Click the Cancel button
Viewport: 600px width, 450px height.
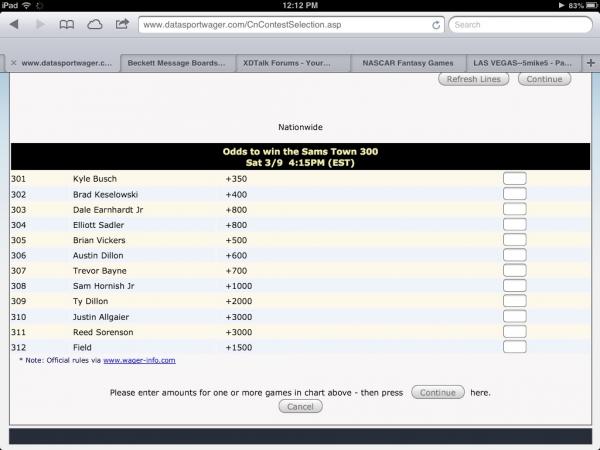[300, 407]
